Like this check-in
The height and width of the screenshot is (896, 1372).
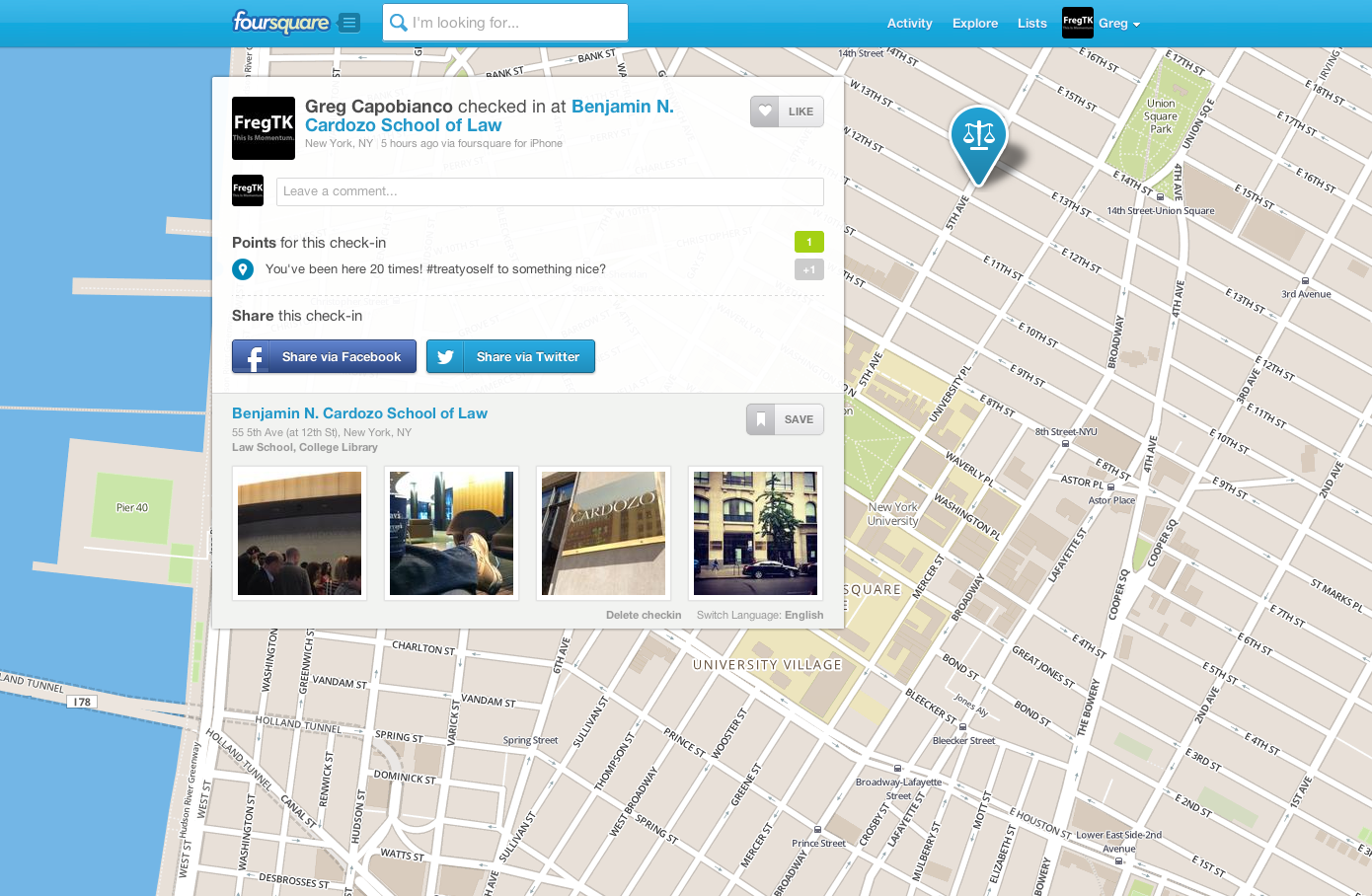point(787,112)
